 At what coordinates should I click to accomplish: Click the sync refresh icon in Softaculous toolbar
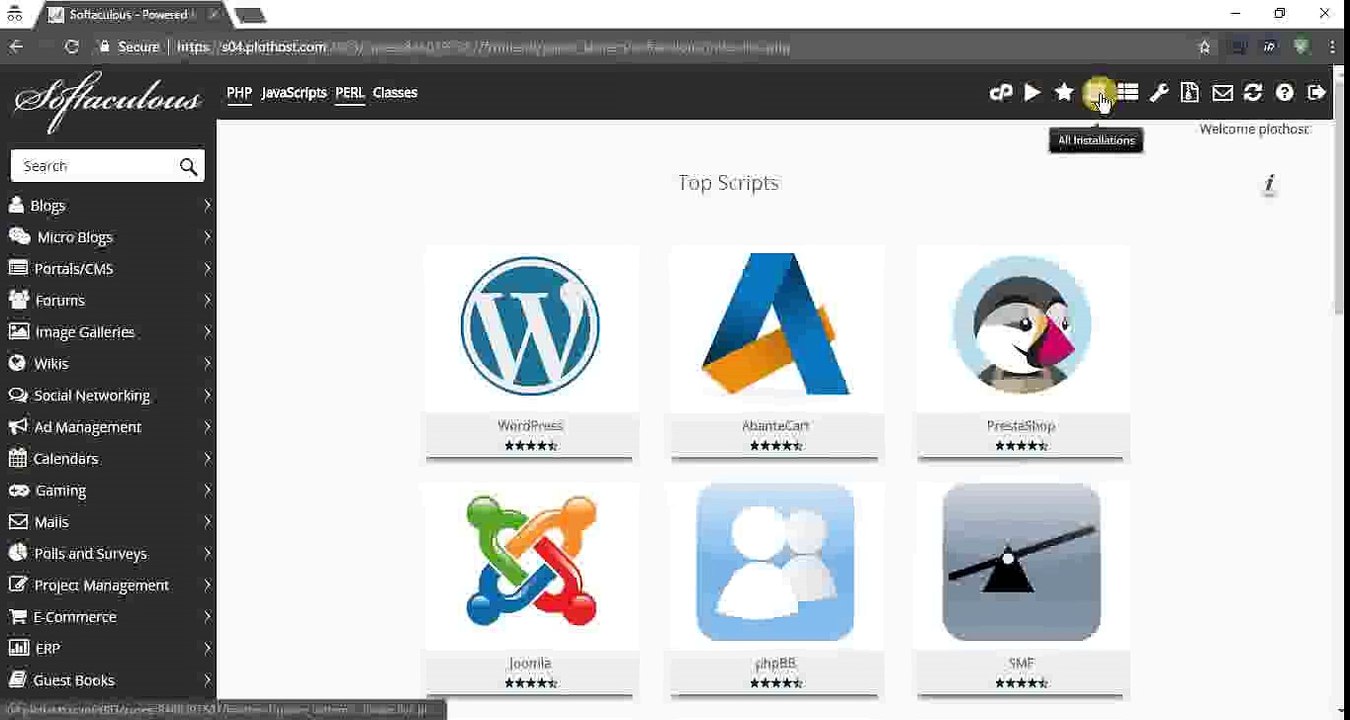pos(1253,93)
